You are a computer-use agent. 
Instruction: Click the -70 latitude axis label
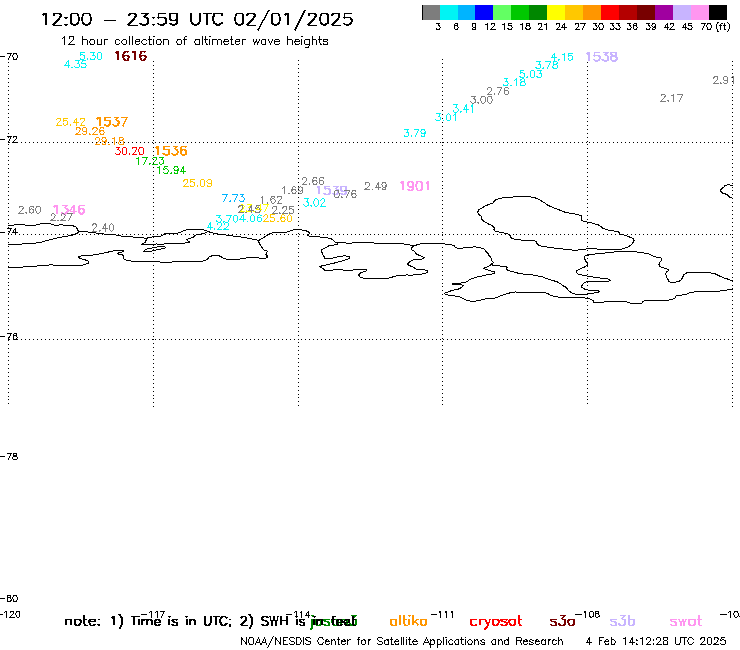pyautogui.click(x=9, y=57)
